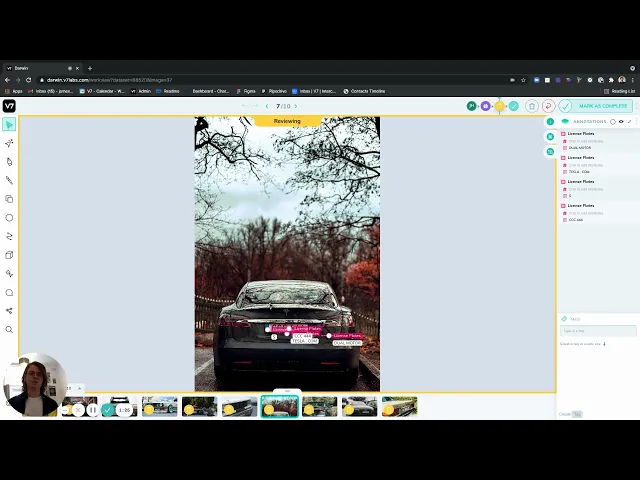Open the thumbnail right of selected one
This screenshot has width=640, height=480.
coord(320,406)
